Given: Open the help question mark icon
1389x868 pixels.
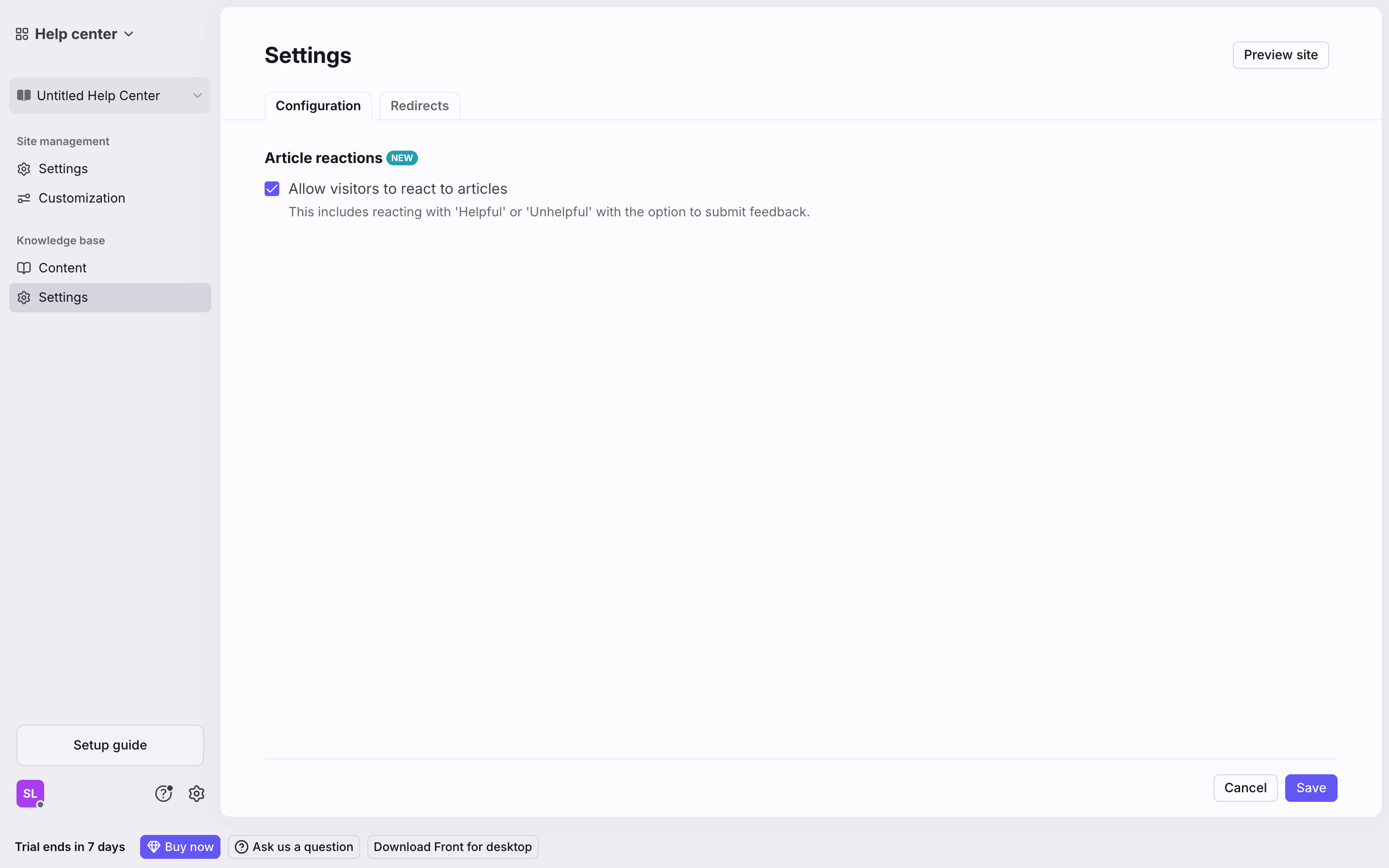Looking at the screenshot, I should [x=164, y=794].
